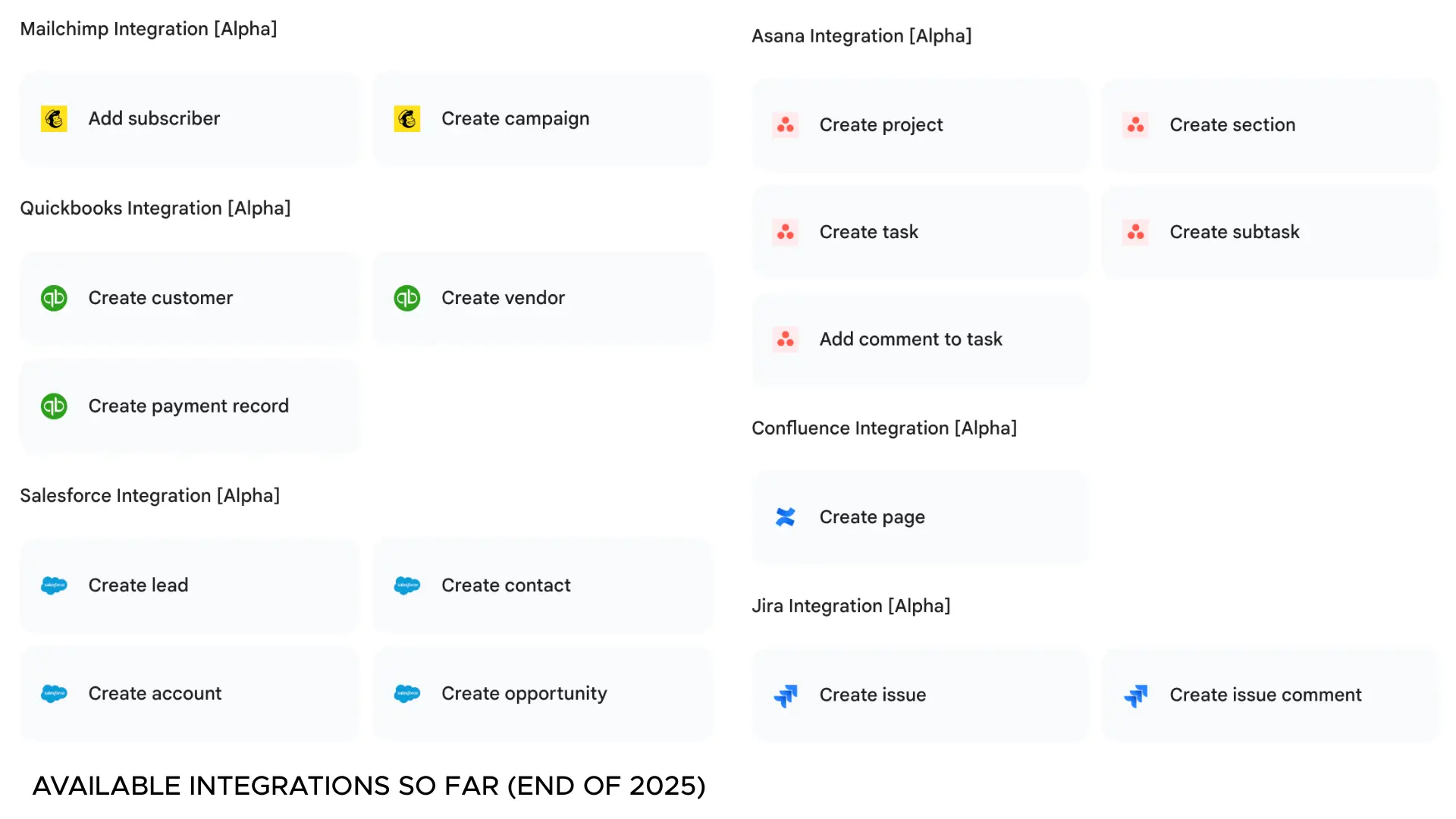
Task: Click the Salesforce icon beside Create opportunity
Action: [x=407, y=694]
